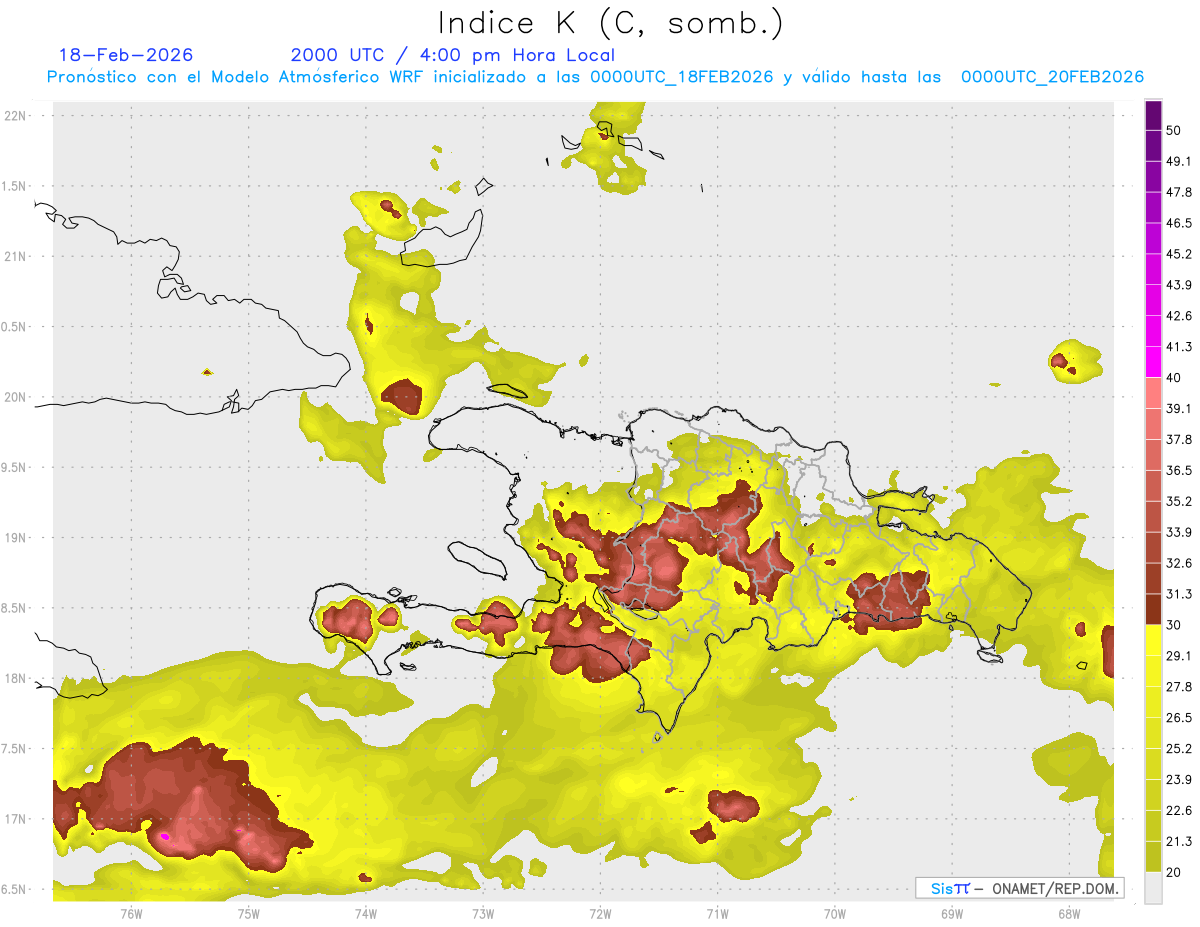Screen dimensions: 1200x927
Task: Click the '20' color scale value
Action: pyautogui.click(x=1174, y=873)
